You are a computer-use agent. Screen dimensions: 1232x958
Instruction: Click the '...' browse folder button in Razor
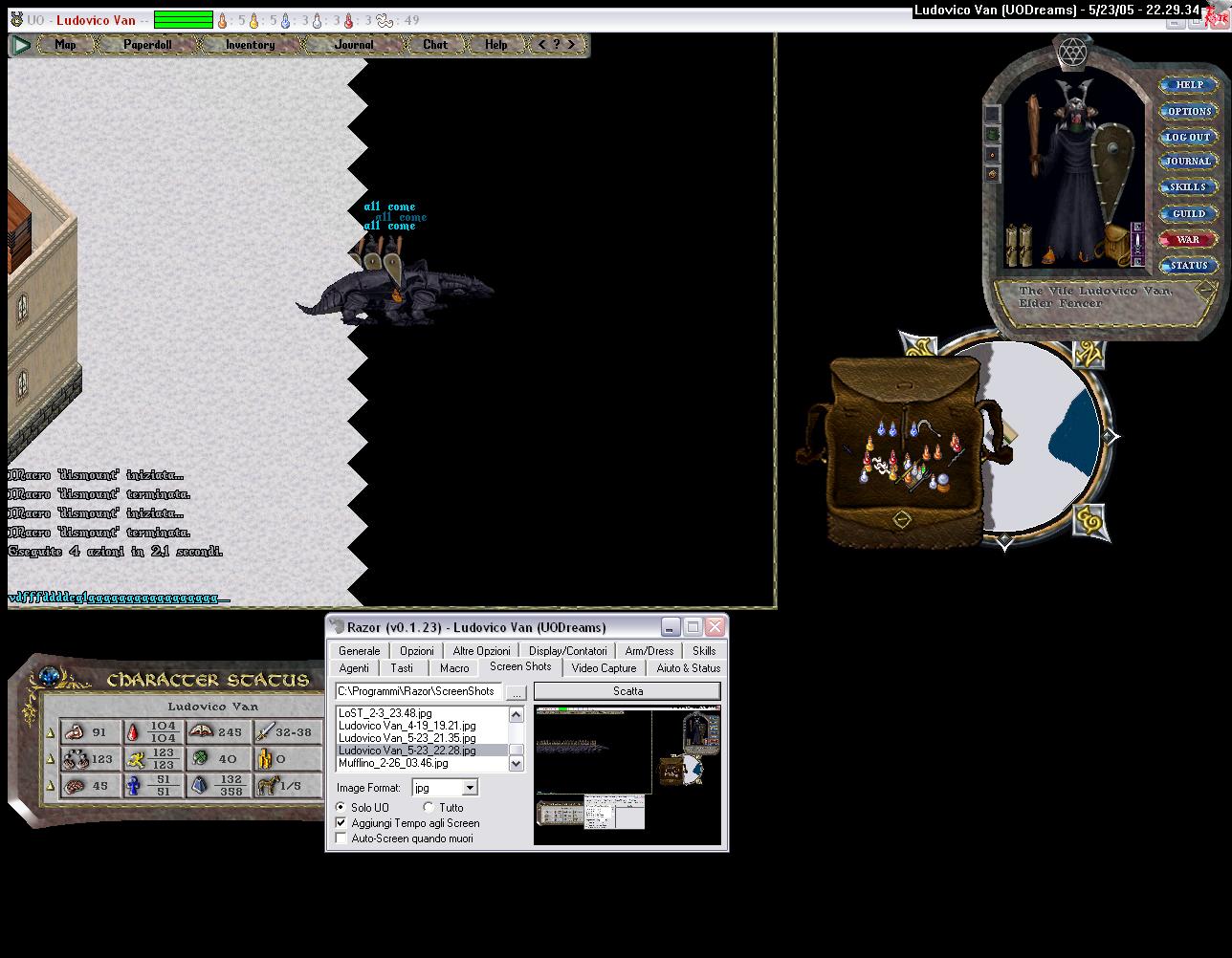click(516, 692)
